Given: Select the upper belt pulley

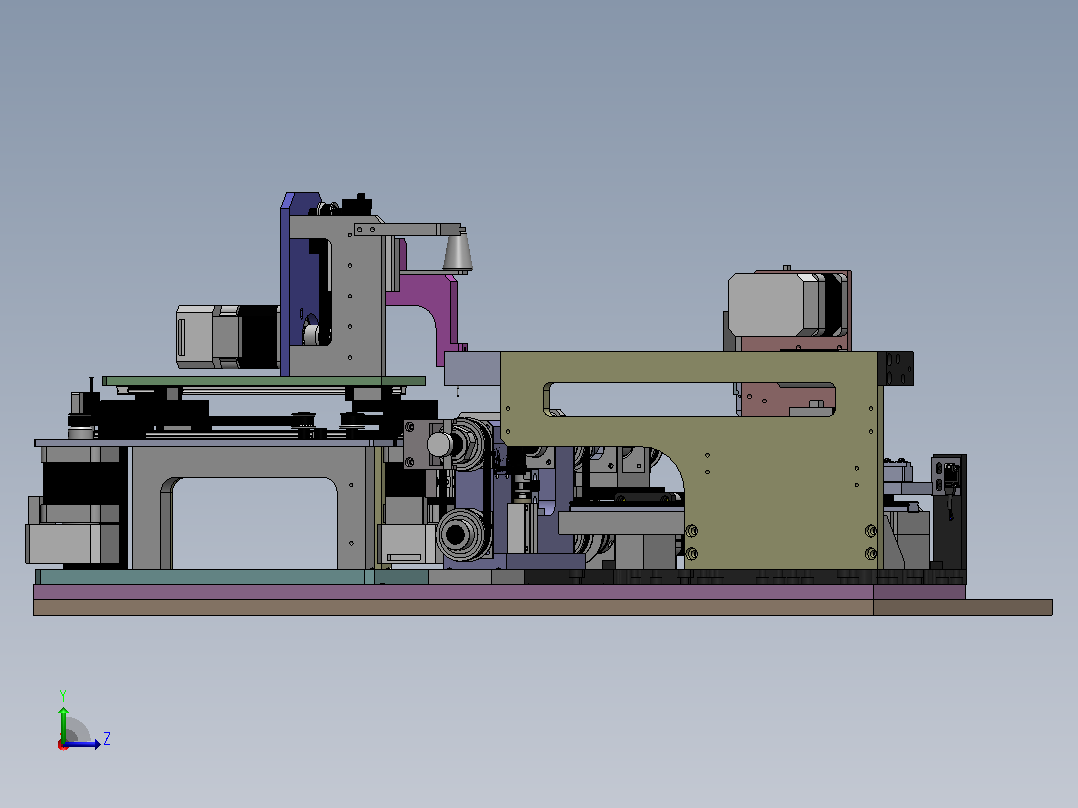Looking at the screenshot, I should point(468,444).
